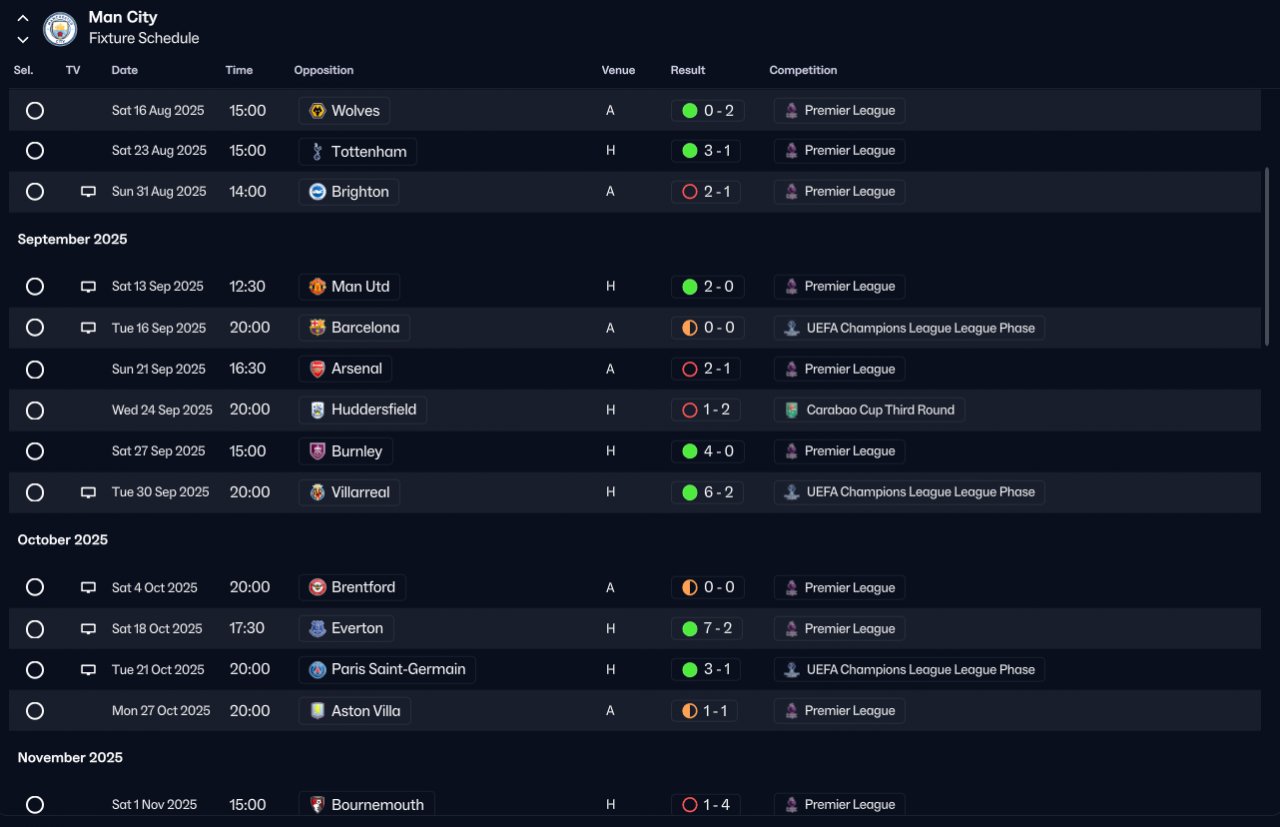Click Champions League icon on Villarreal row
Image resolution: width=1280 pixels, height=827 pixels.
pos(792,492)
